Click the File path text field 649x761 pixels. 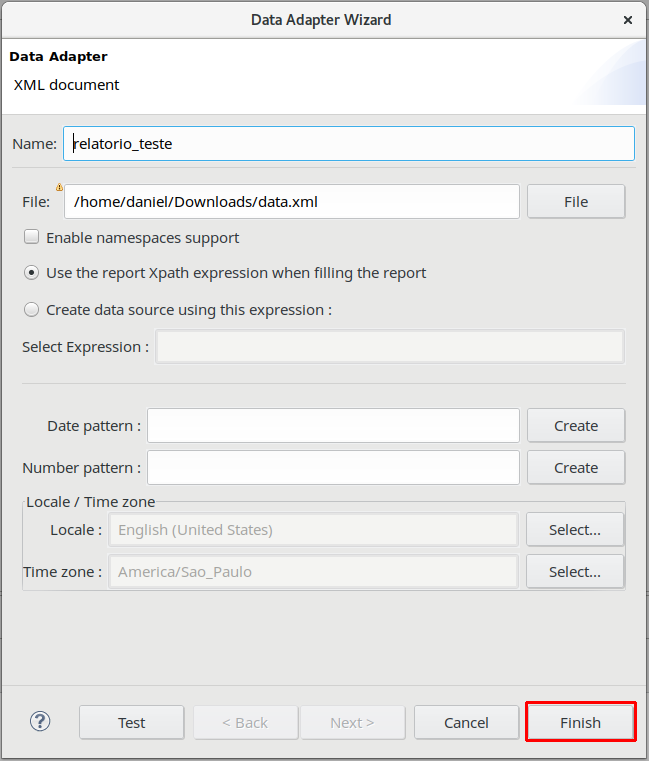pos(291,201)
